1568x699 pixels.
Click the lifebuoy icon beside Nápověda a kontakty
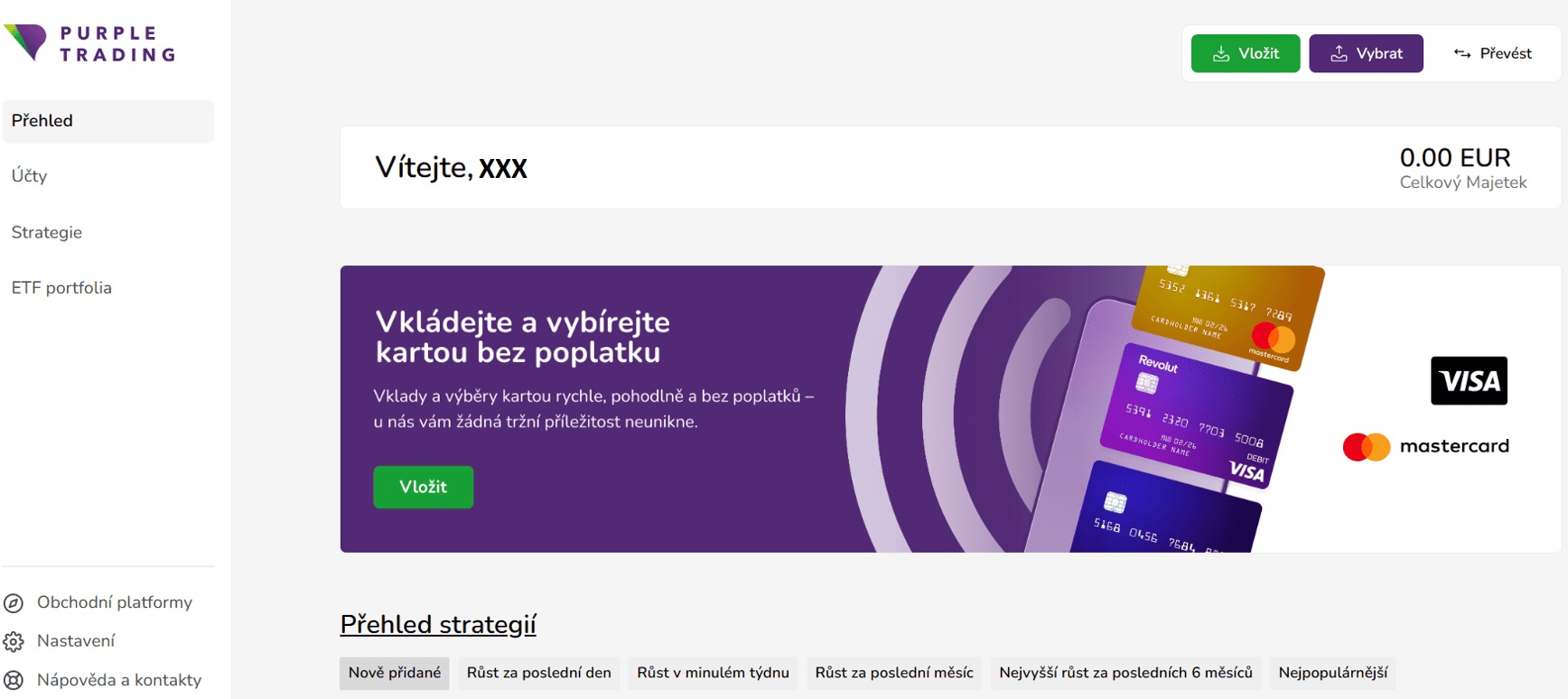tap(14, 680)
